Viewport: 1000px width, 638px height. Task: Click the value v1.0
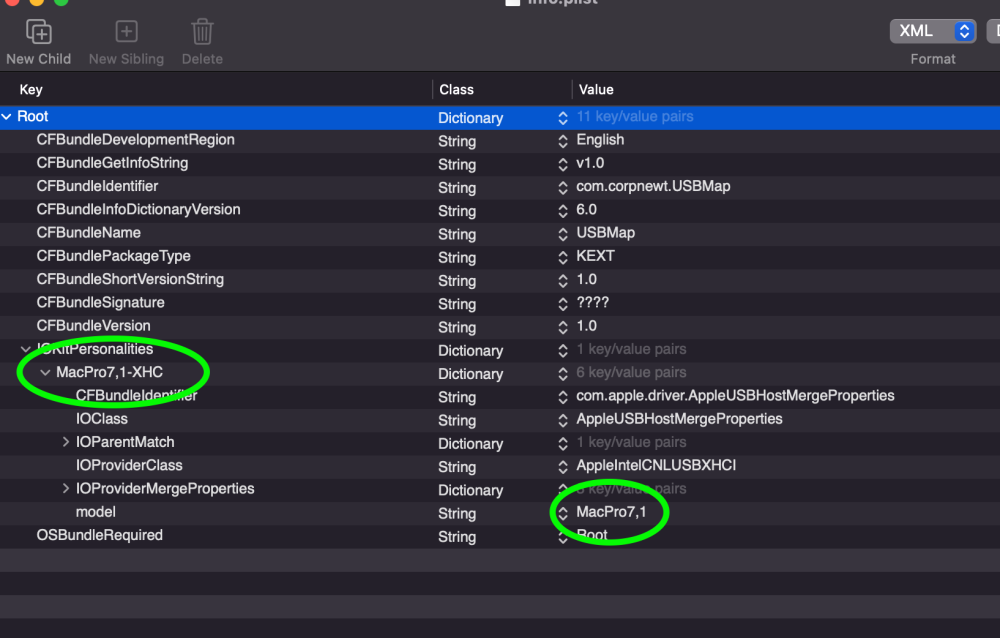(x=590, y=163)
